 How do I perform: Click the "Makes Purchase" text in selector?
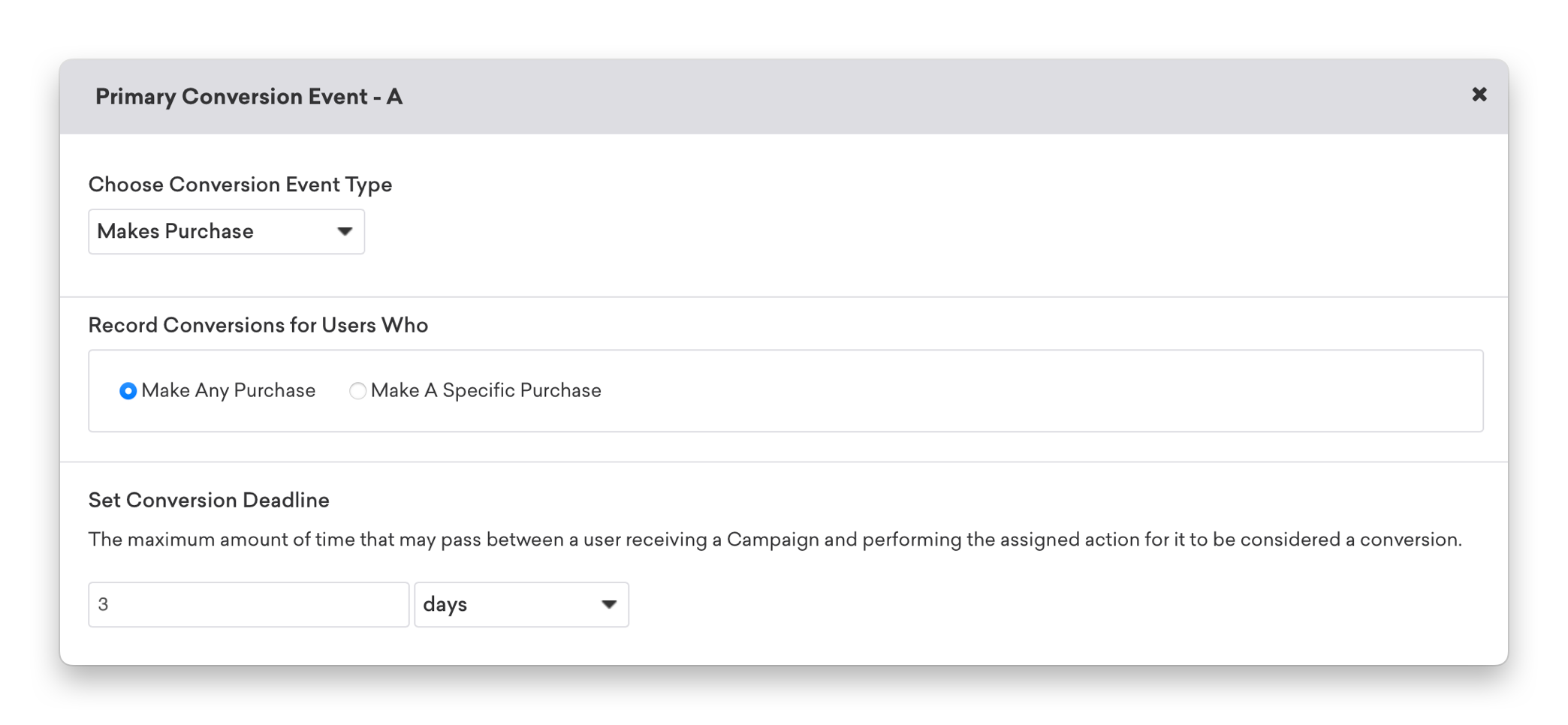(x=175, y=231)
